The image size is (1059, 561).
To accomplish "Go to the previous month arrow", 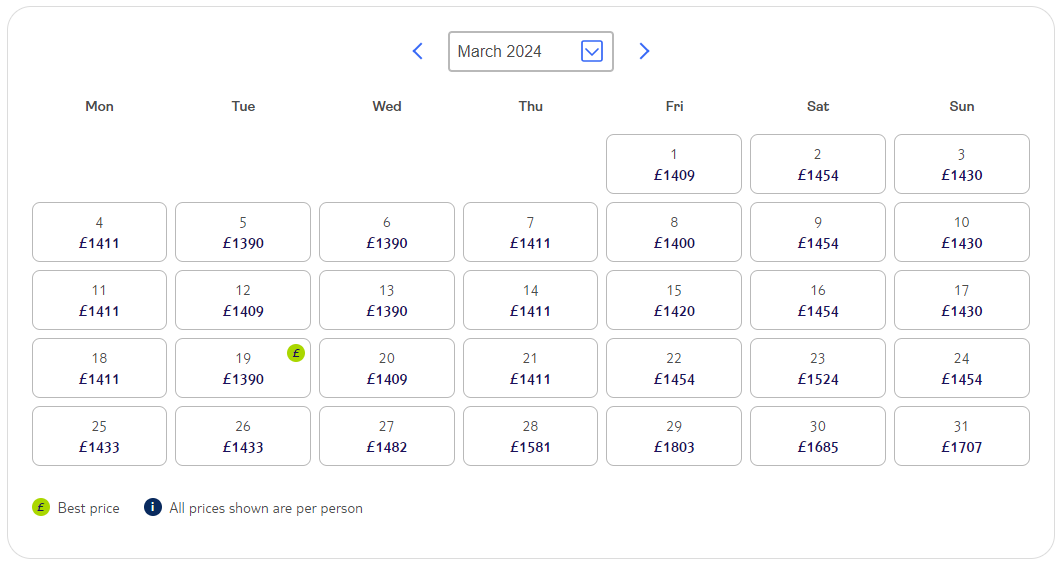I will (417, 51).
